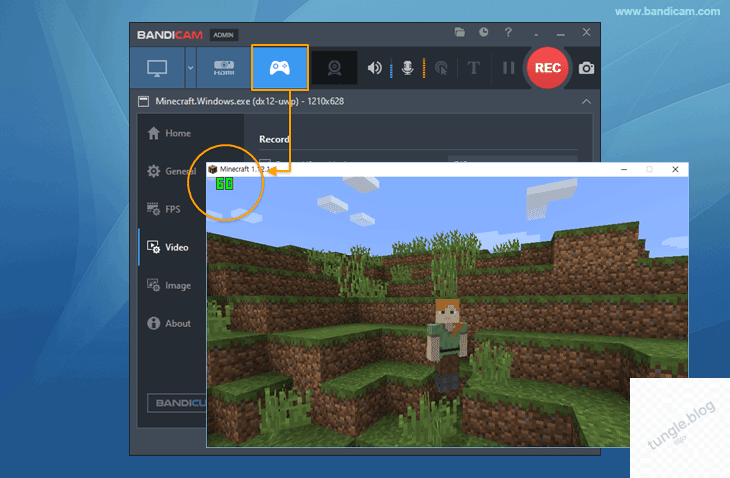Select Screen Recording mode monitor icon

point(157,68)
